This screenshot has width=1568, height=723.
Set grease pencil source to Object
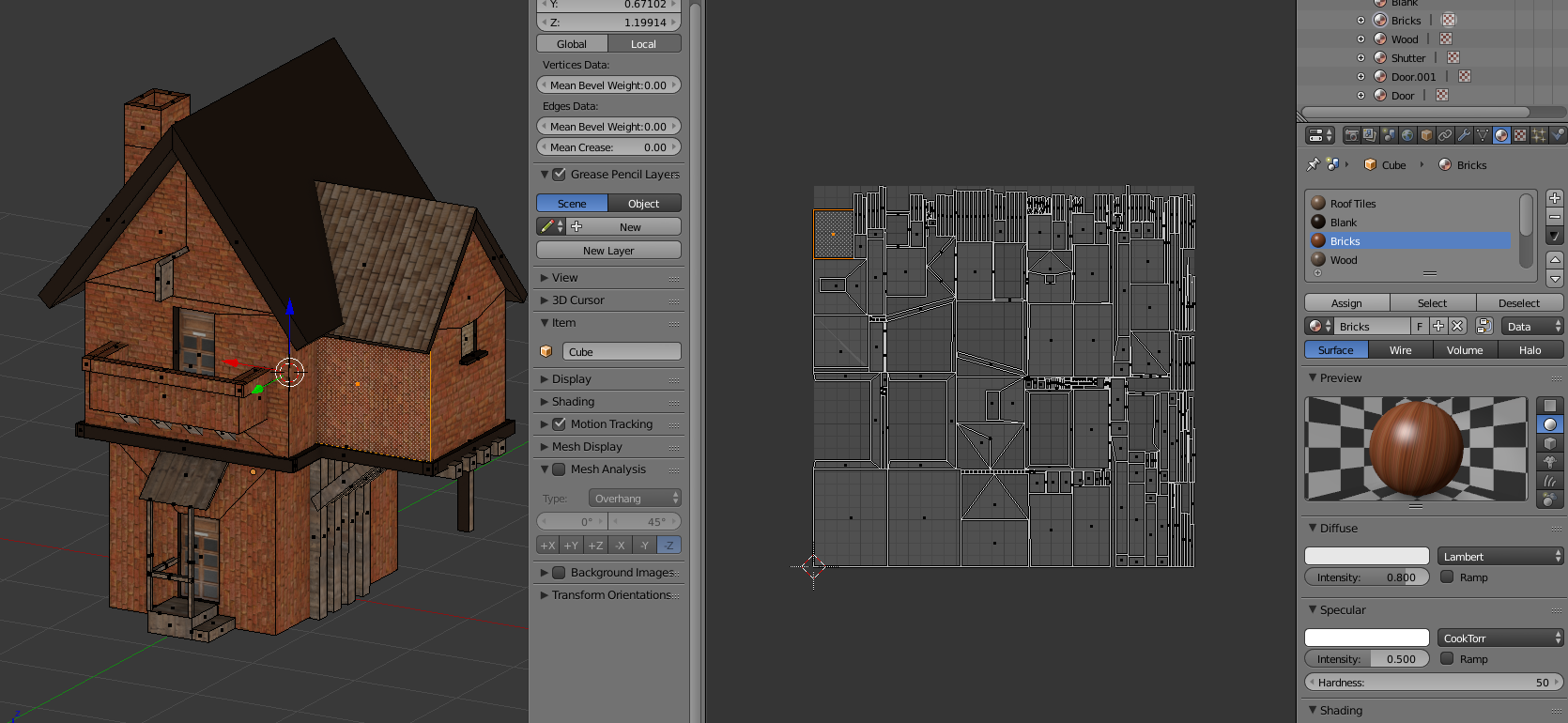point(644,203)
